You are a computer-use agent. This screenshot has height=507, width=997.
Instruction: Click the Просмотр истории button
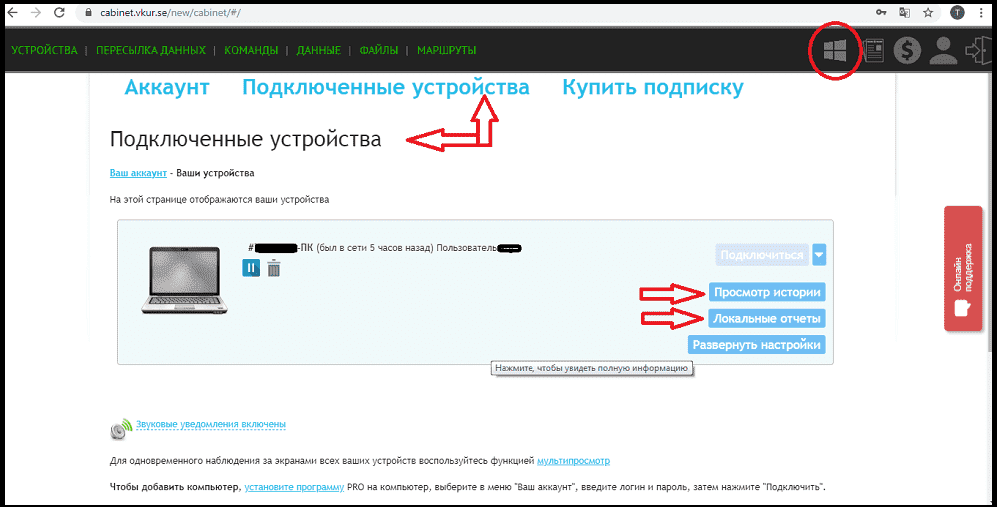[767, 292]
